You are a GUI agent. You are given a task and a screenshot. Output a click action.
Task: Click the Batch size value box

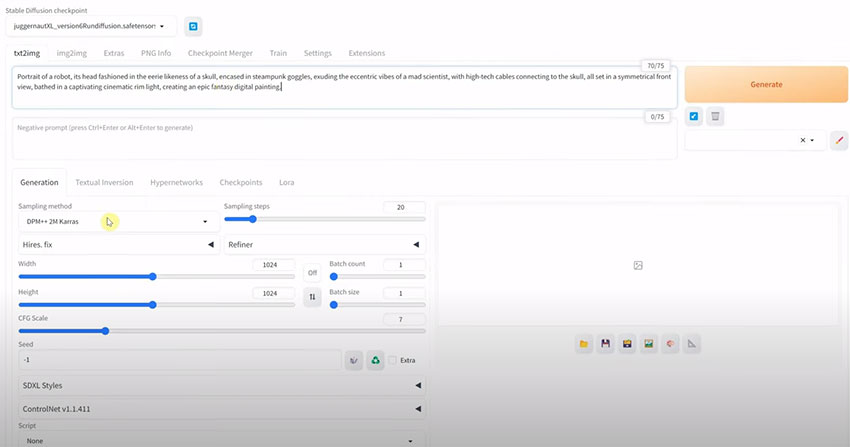(404, 293)
